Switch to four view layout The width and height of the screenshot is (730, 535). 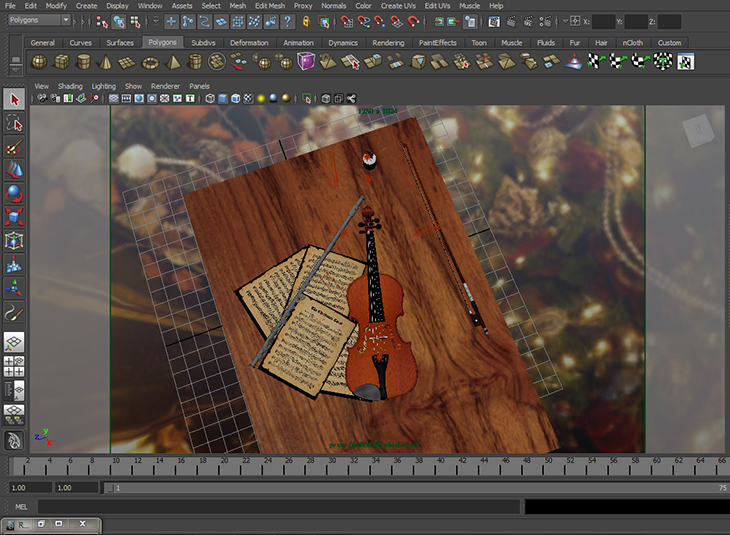coord(14,366)
